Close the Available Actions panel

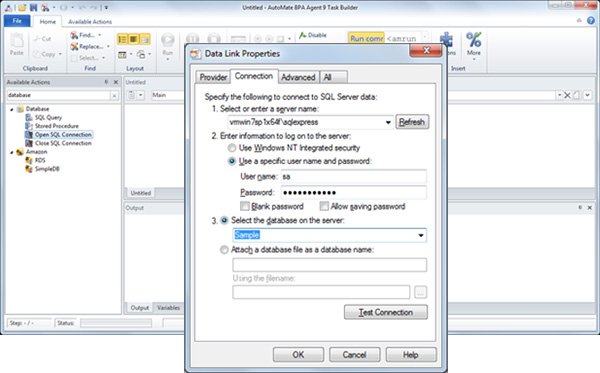pos(116,82)
